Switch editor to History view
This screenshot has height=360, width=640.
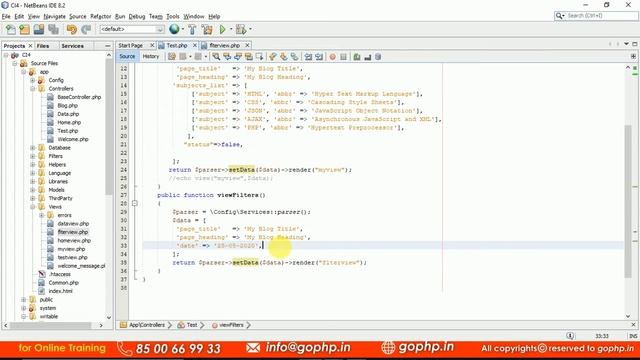coord(151,56)
